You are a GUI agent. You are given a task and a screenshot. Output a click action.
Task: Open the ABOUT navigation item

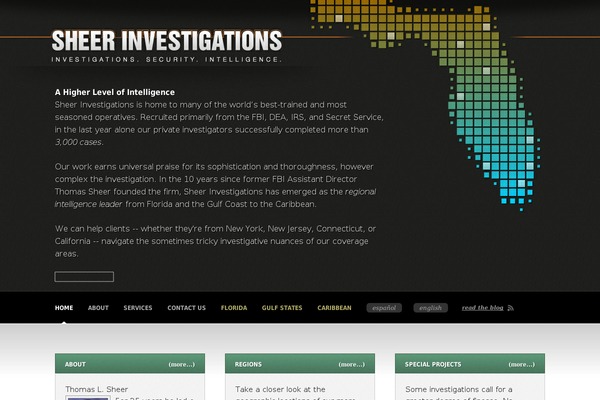(x=98, y=308)
